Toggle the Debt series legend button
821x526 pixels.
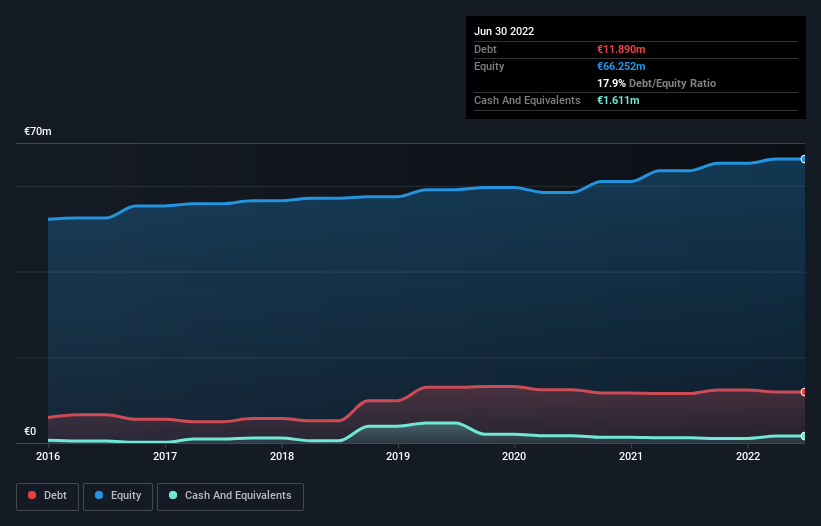[x=48, y=496]
